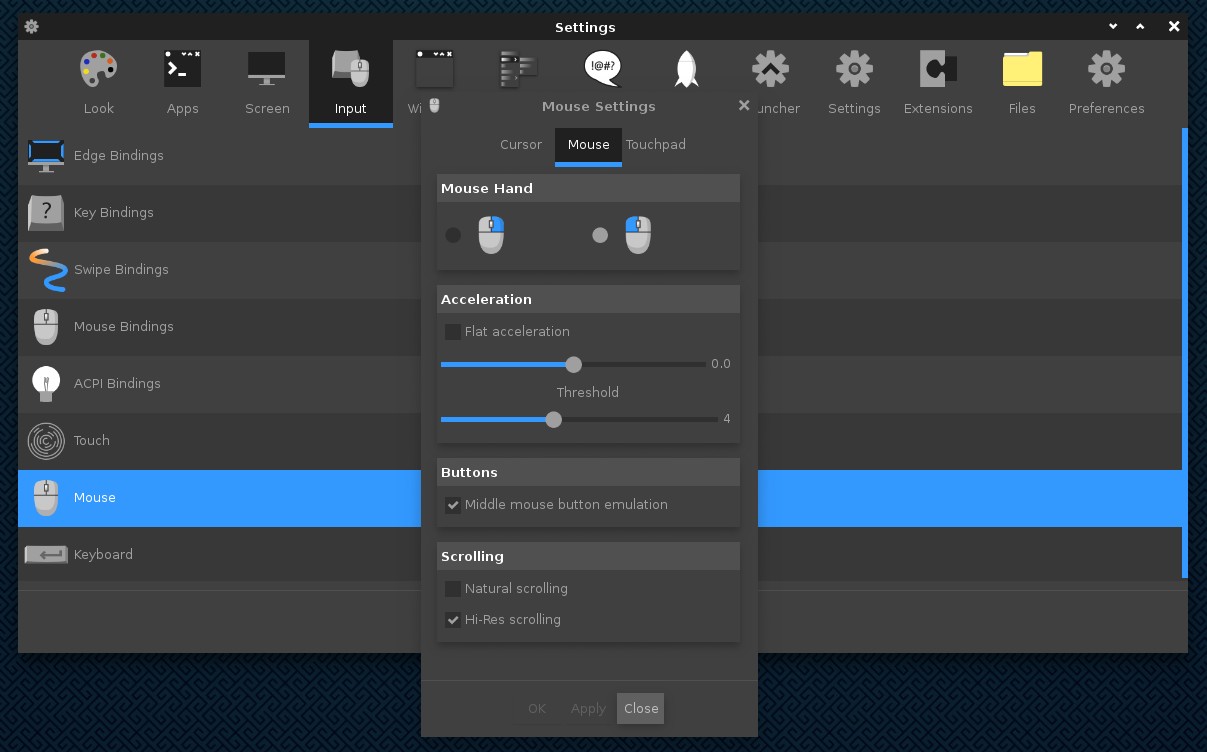The height and width of the screenshot is (752, 1207).
Task: Close Mouse Settings dialog with X
Action: (744, 105)
